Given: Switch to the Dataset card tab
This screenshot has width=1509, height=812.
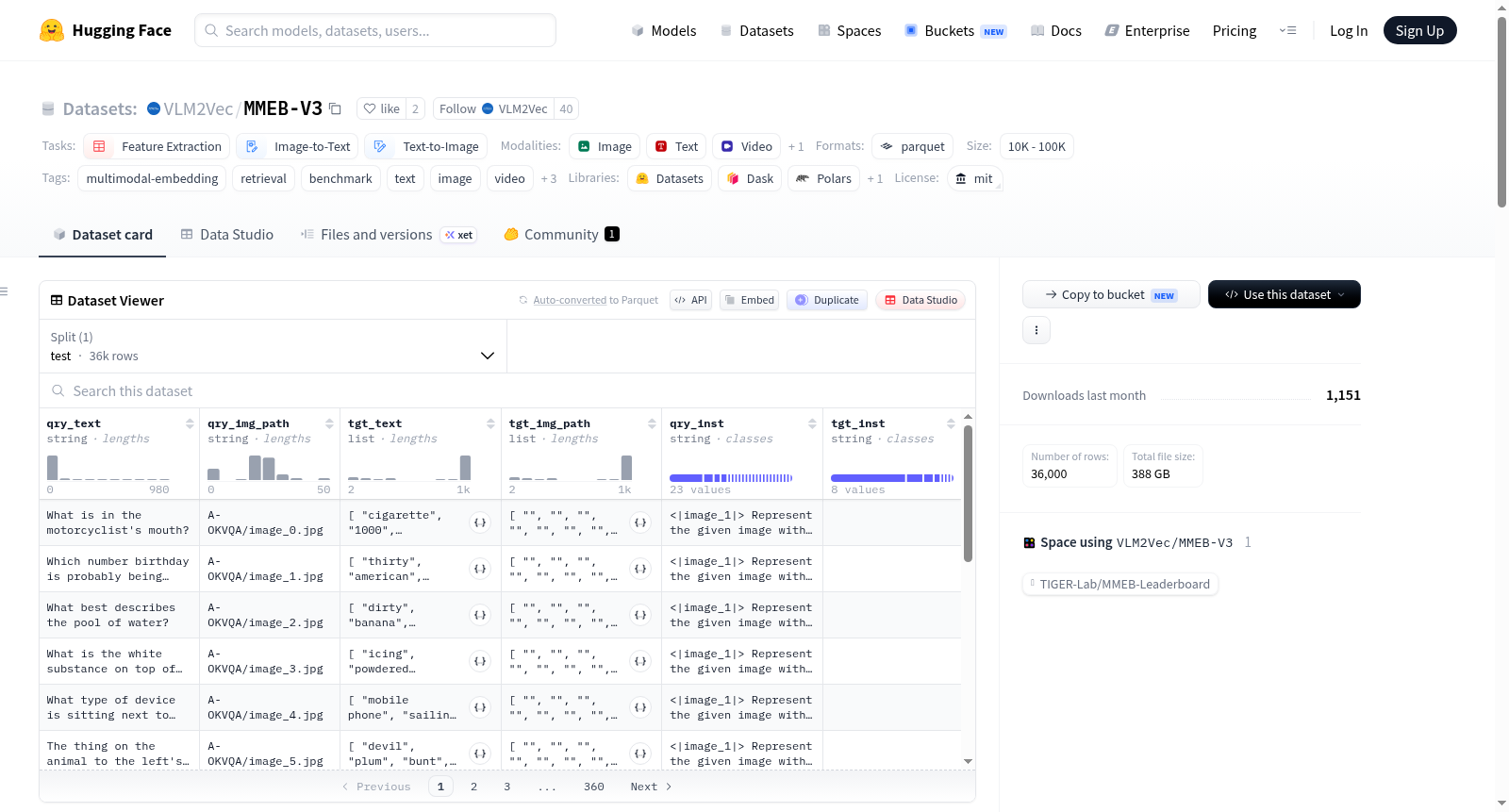Looking at the screenshot, I should [x=103, y=234].
